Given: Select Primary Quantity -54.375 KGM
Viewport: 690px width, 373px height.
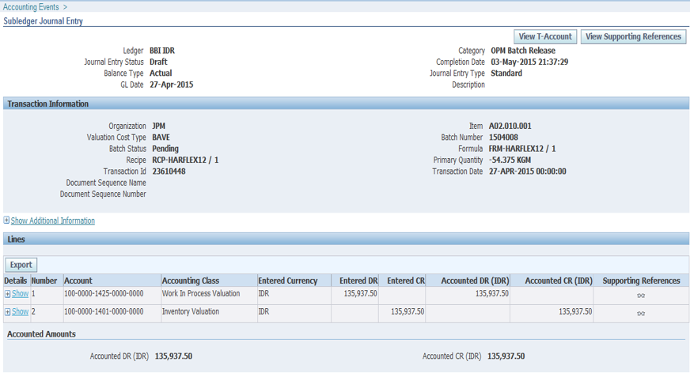Looking at the screenshot, I should pyautogui.click(x=510, y=160).
